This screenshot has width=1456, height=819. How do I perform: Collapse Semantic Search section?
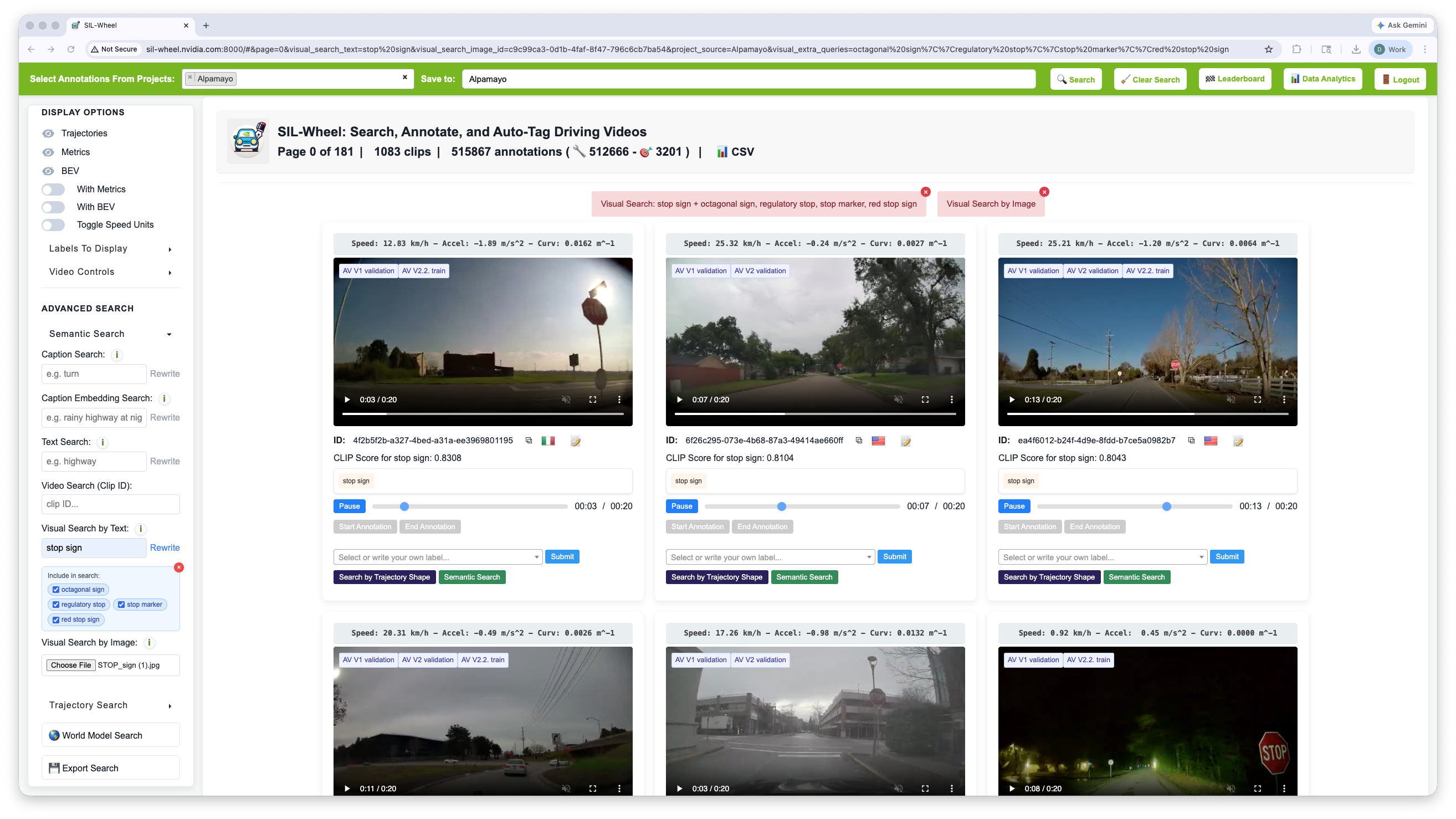tap(110, 334)
